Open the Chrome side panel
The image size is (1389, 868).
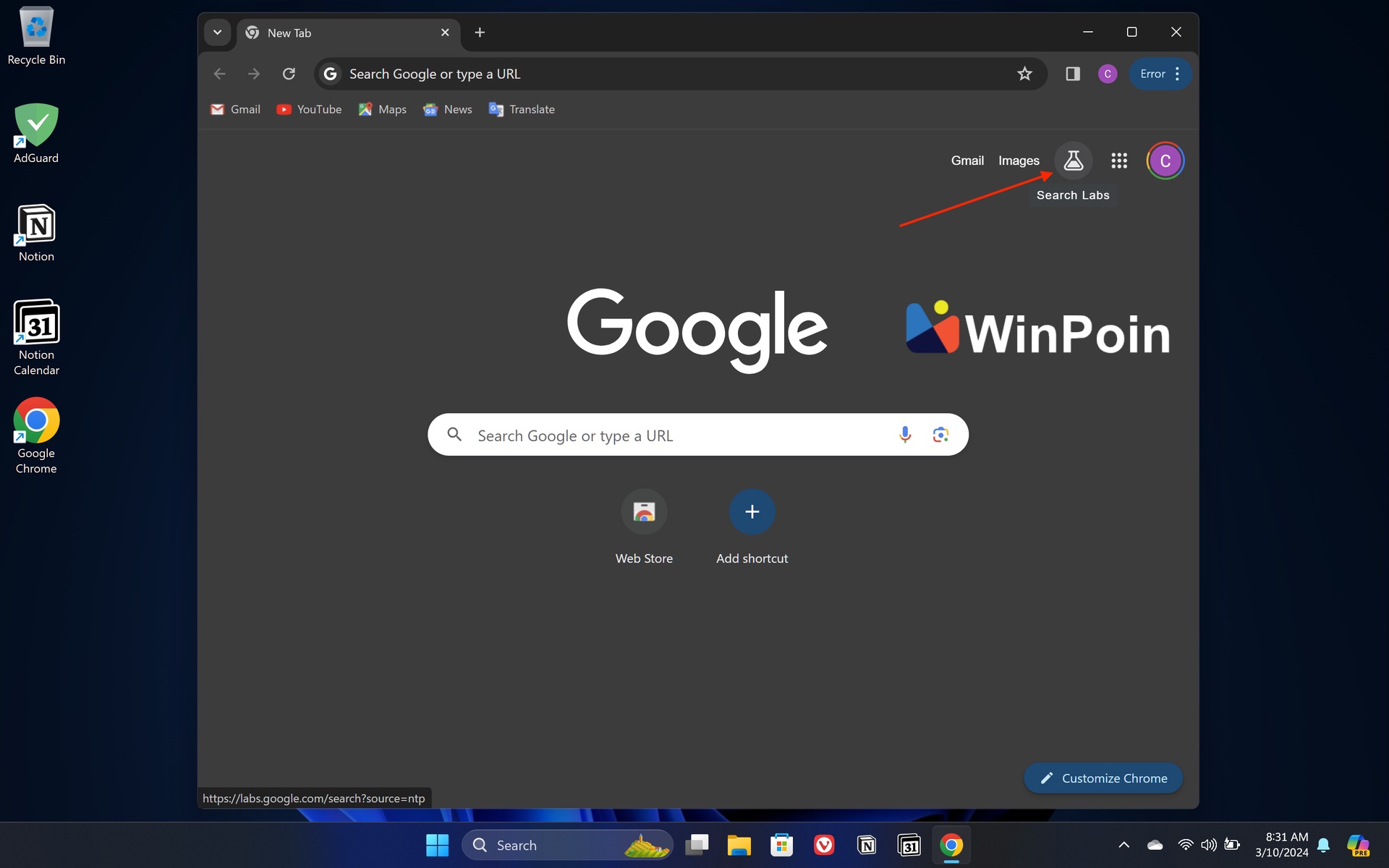[1072, 74]
